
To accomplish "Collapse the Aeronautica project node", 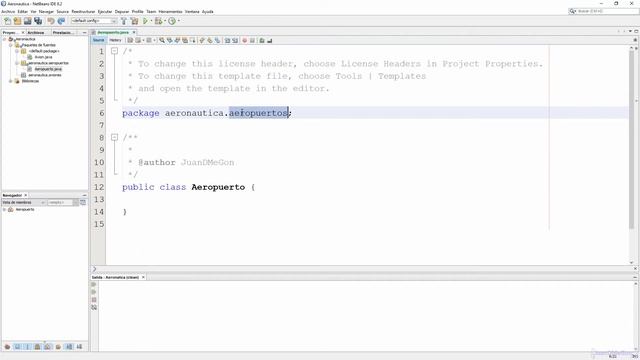I will pyautogui.click(x=4, y=39).
